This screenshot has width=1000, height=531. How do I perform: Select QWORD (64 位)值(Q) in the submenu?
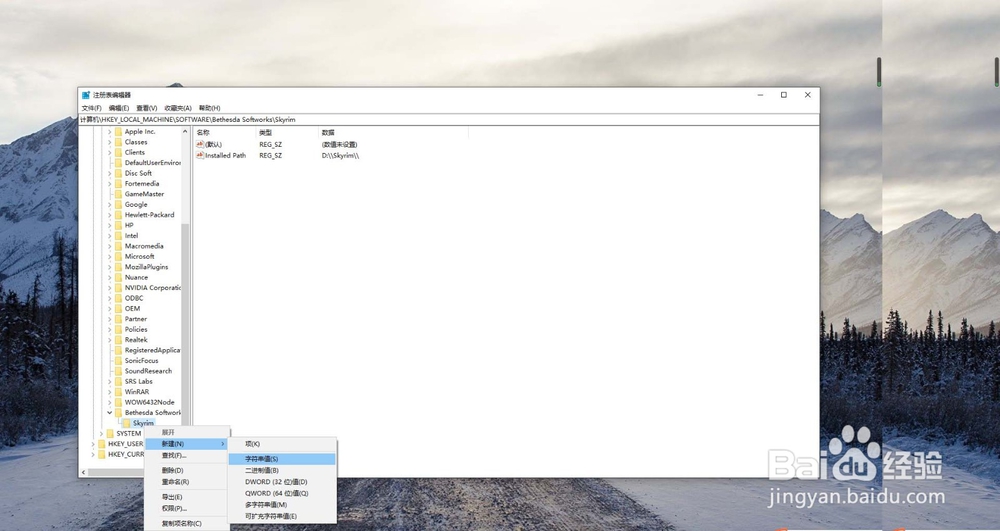pos(282,493)
